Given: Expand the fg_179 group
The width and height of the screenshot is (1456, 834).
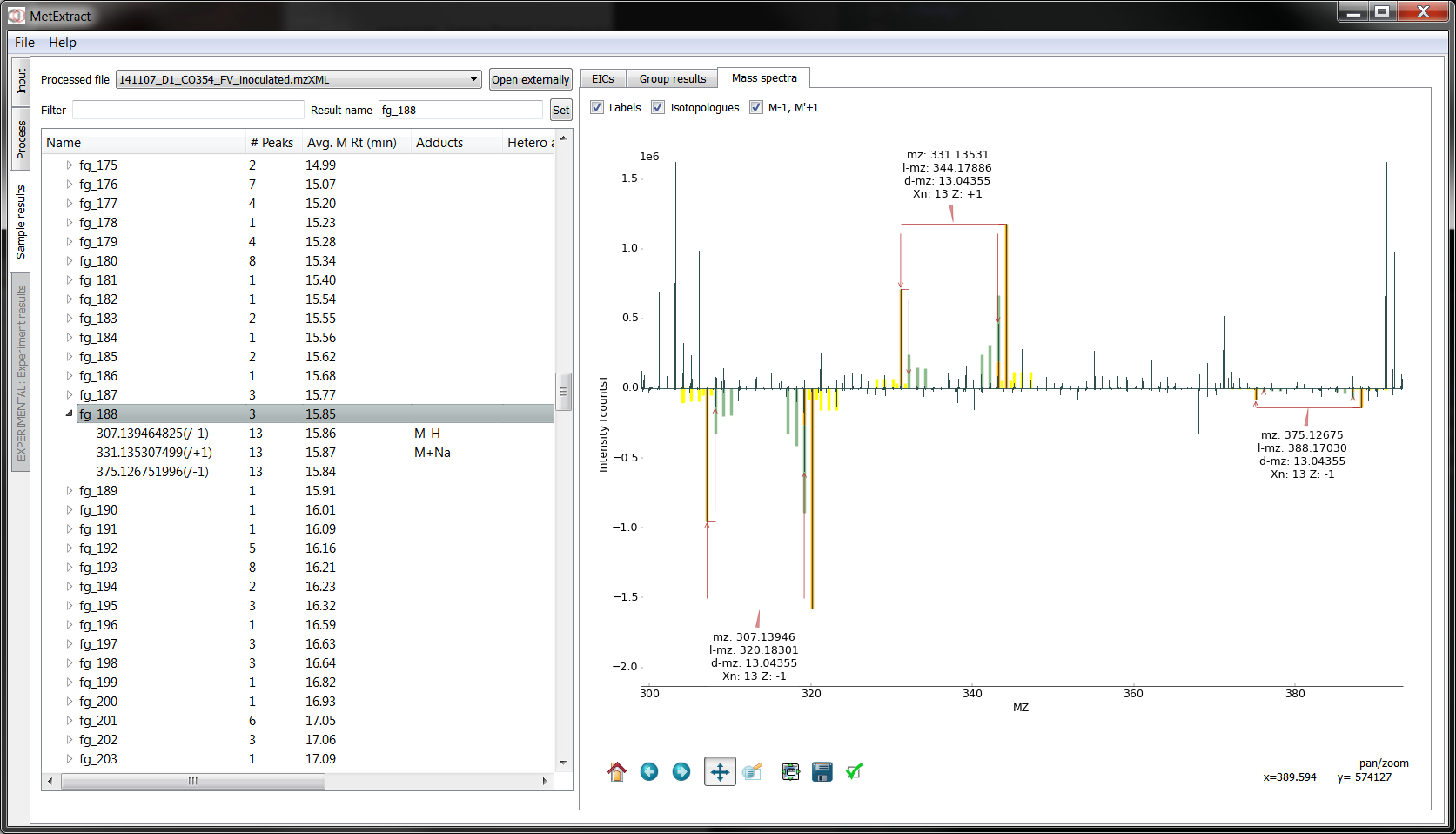Looking at the screenshot, I should click(69, 241).
